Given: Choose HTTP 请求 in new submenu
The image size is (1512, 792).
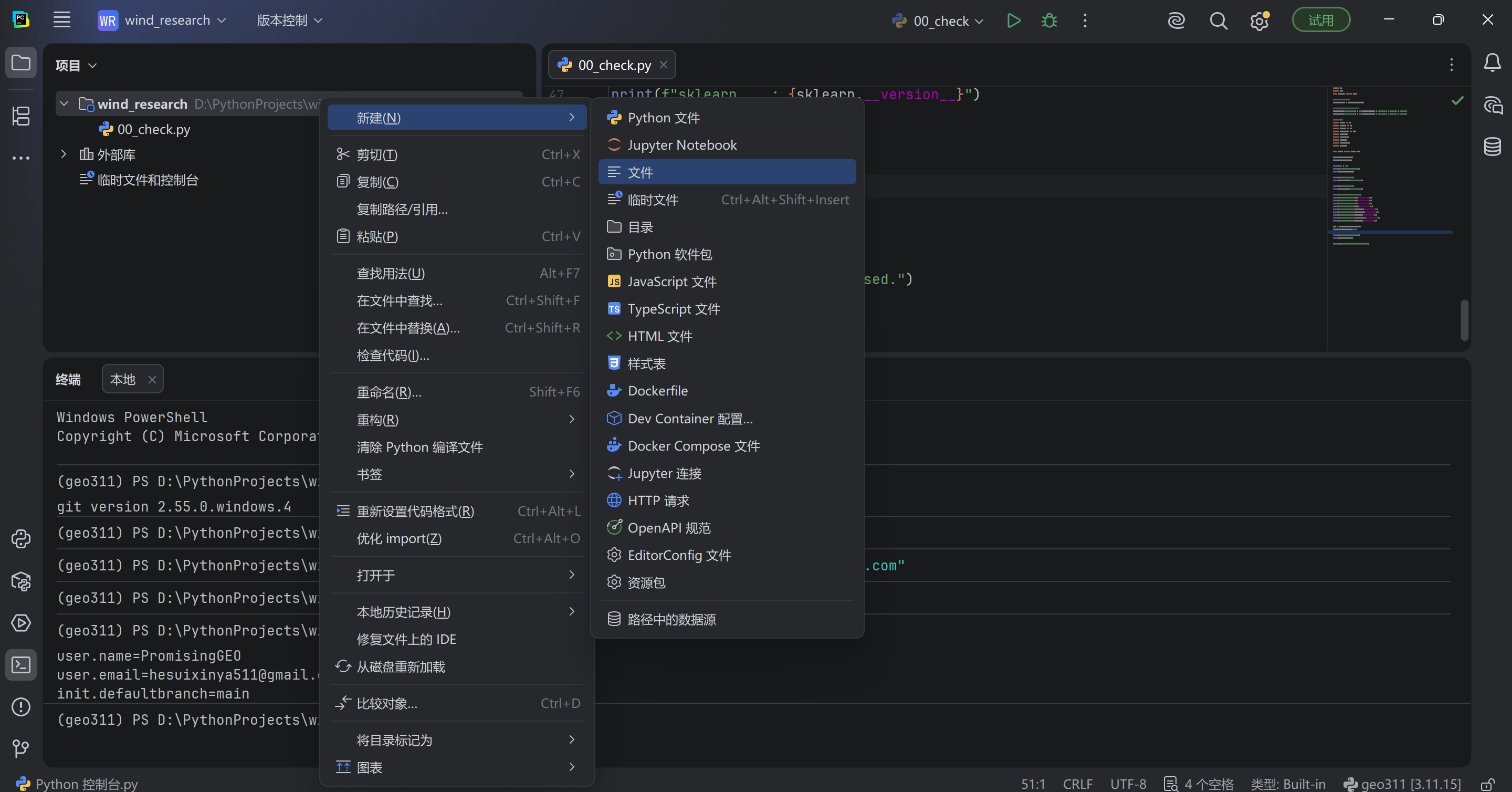Looking at the screenshot, I should pos(727,500).
